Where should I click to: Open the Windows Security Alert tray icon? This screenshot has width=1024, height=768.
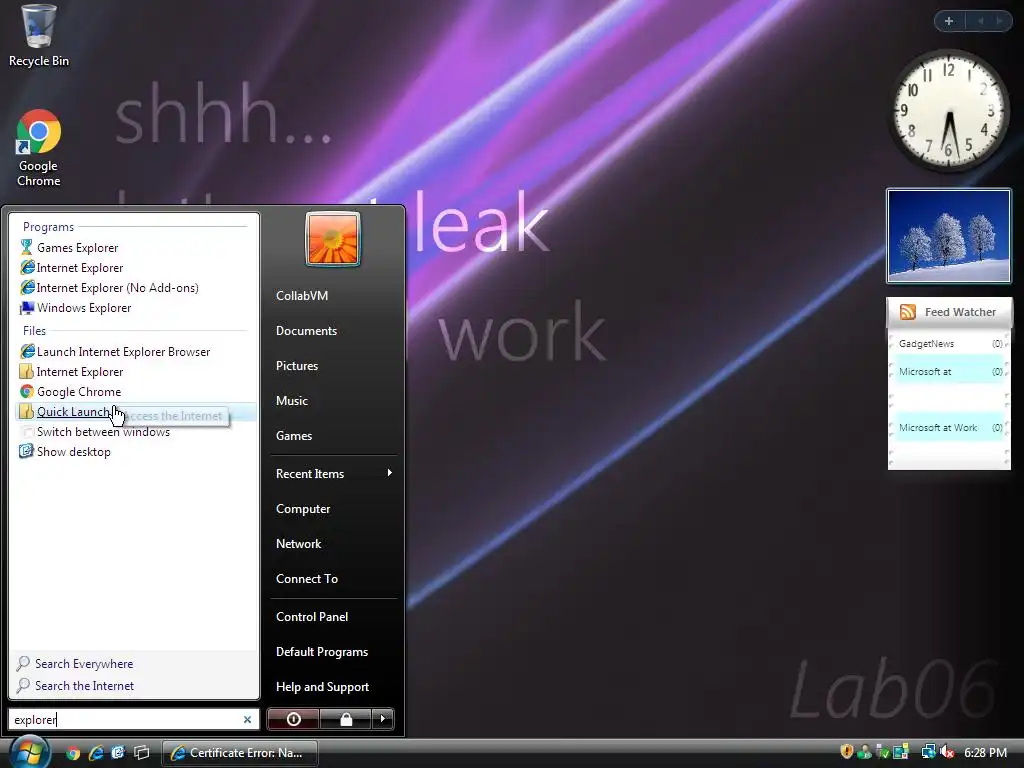846,752
